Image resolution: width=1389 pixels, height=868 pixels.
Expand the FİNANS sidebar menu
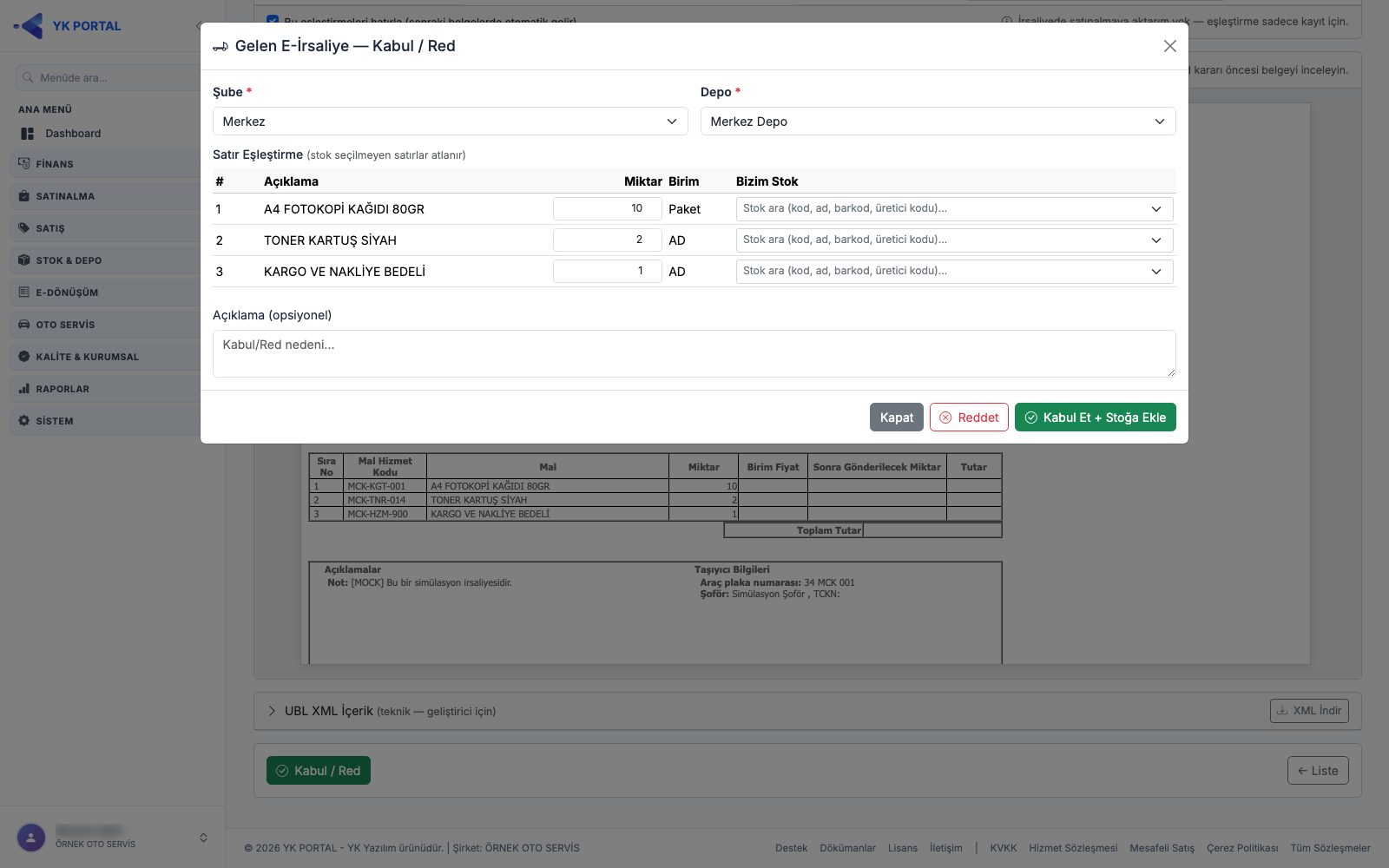pyautogui.click(x=105, y=164)
